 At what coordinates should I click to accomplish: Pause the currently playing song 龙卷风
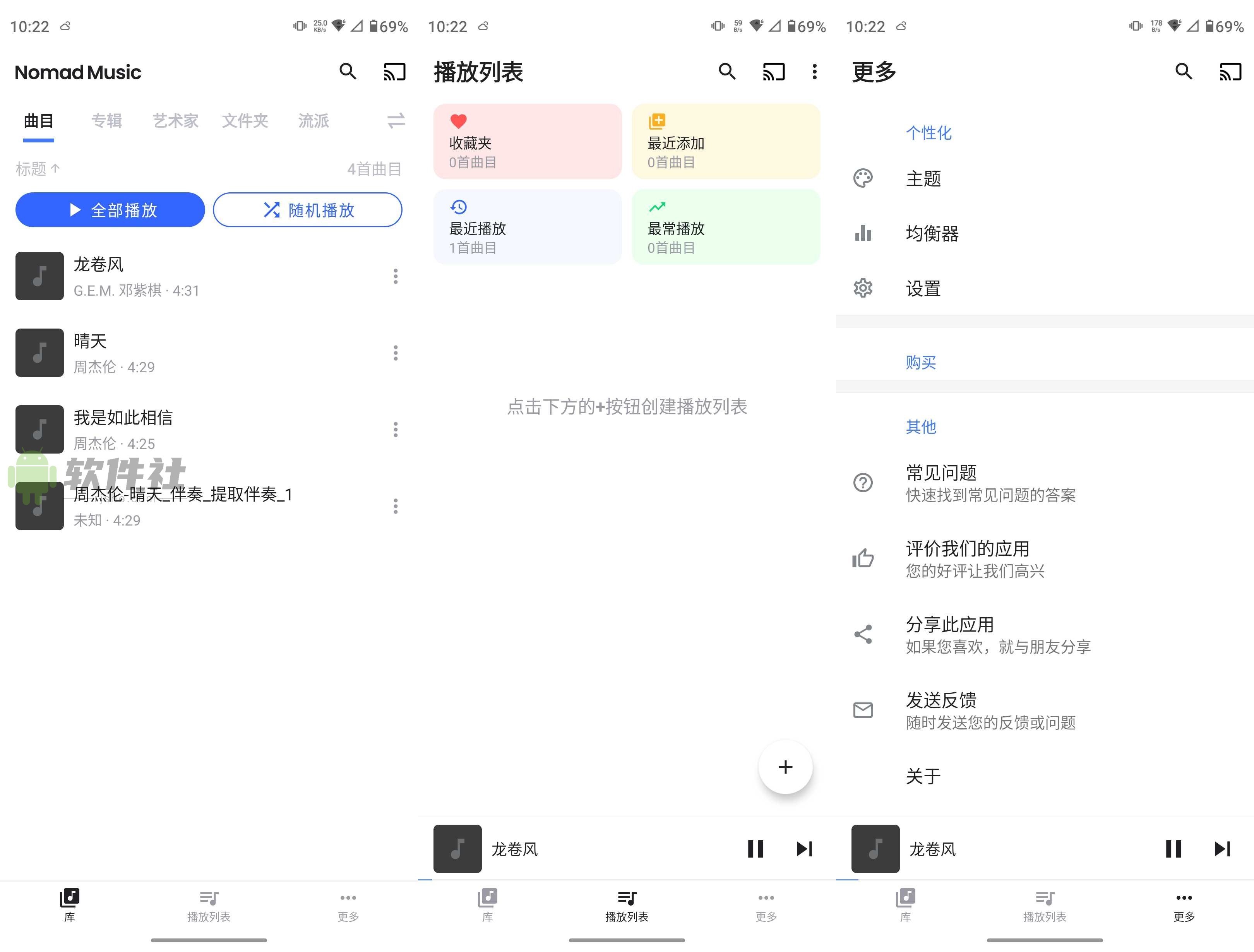[755, 849]
